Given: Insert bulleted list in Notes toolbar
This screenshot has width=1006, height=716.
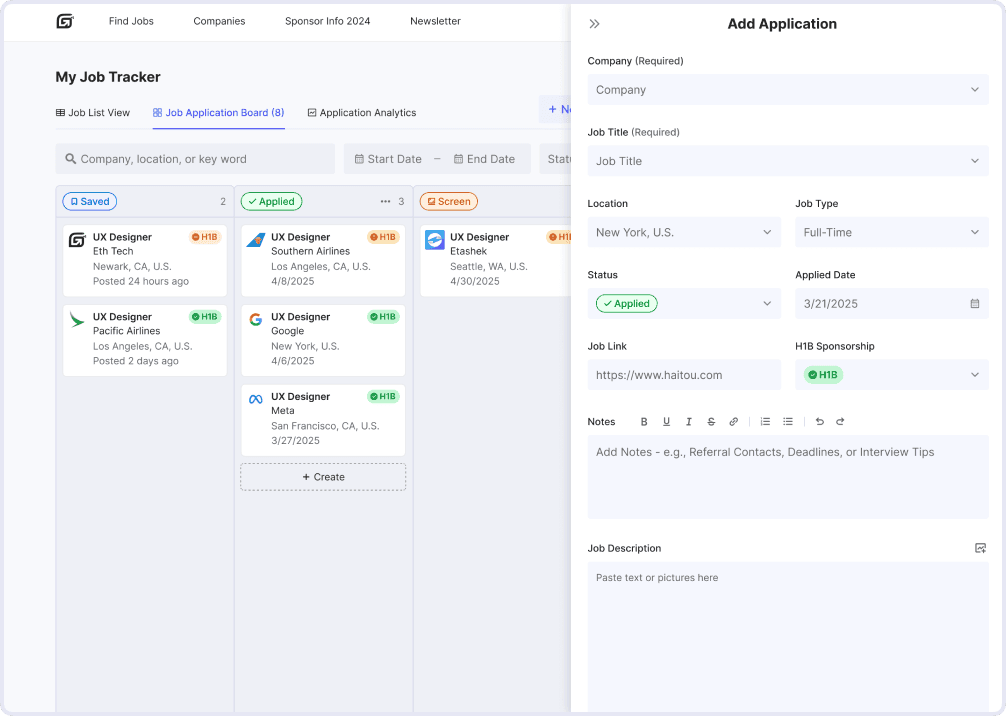Looking at the screenshot, I should tap(787, 422).
